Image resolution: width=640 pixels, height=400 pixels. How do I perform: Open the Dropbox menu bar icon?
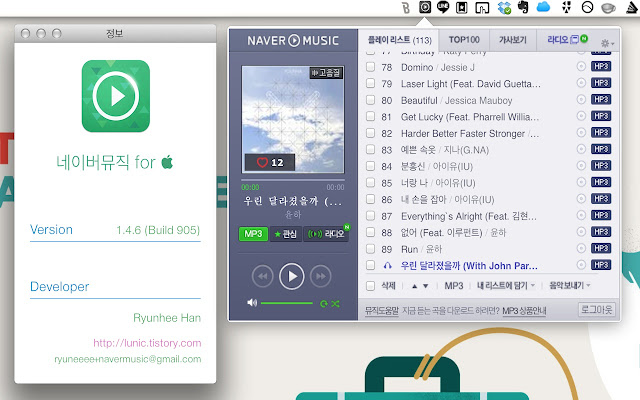point(504,7)
